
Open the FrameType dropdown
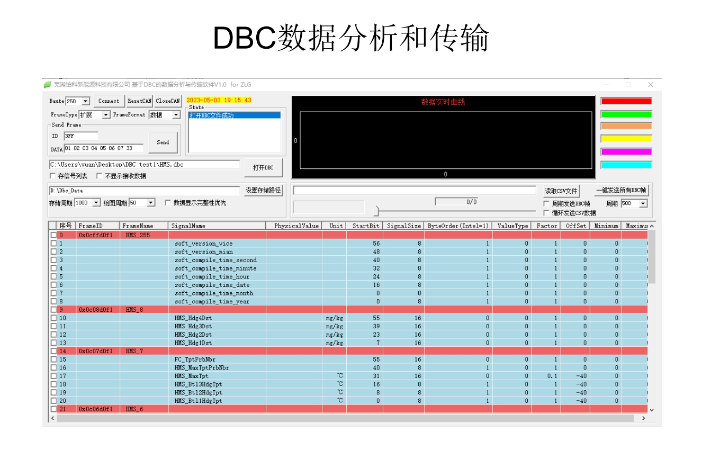(x=106, y=115)
